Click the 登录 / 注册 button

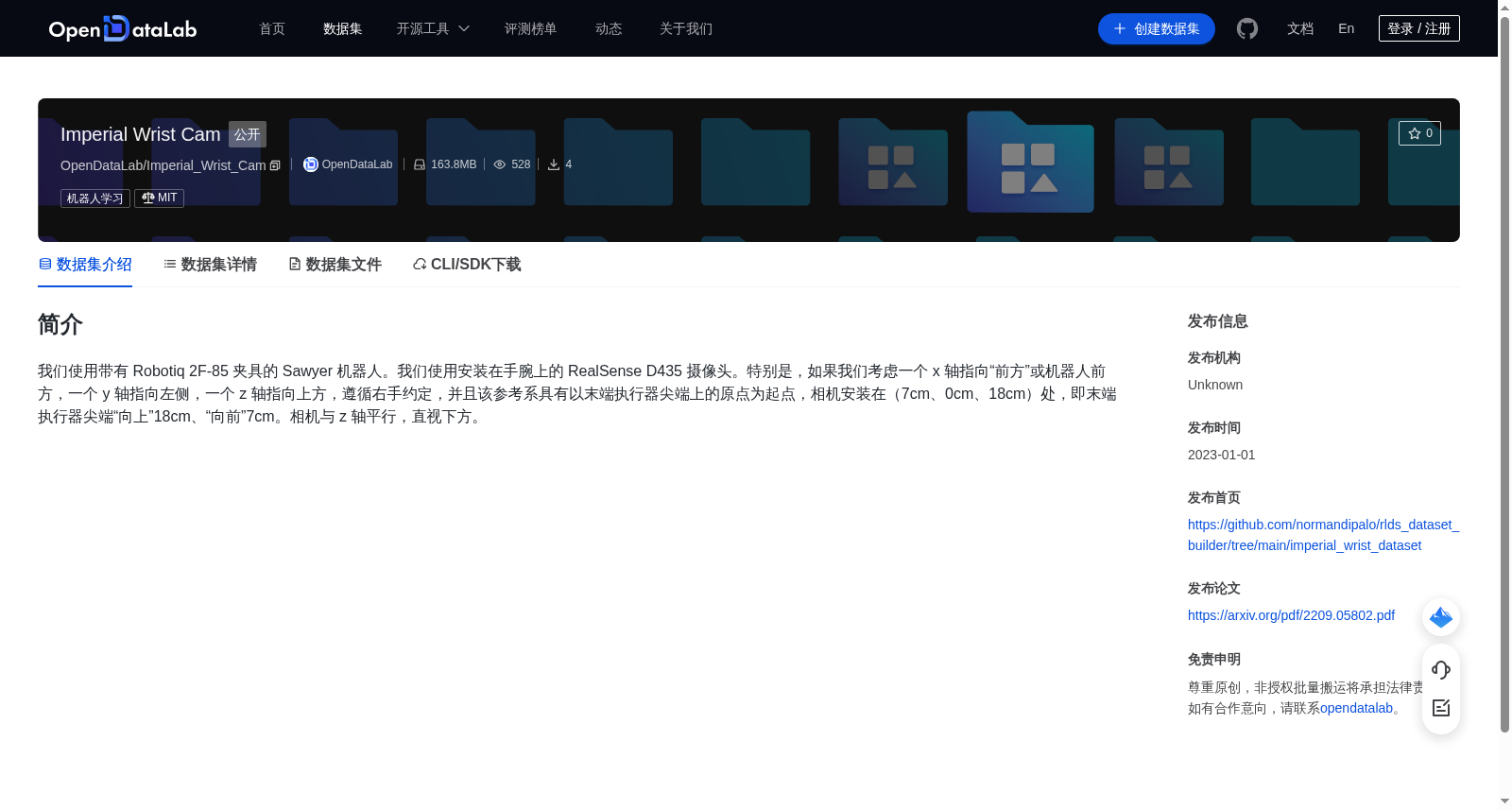coord(1418,28)
